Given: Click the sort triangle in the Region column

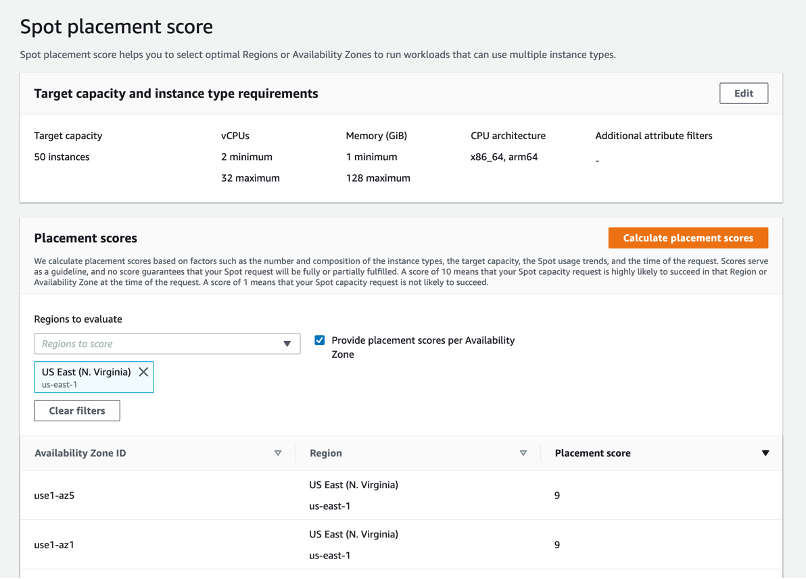Looking at the screenshot, I should (523, 453).
